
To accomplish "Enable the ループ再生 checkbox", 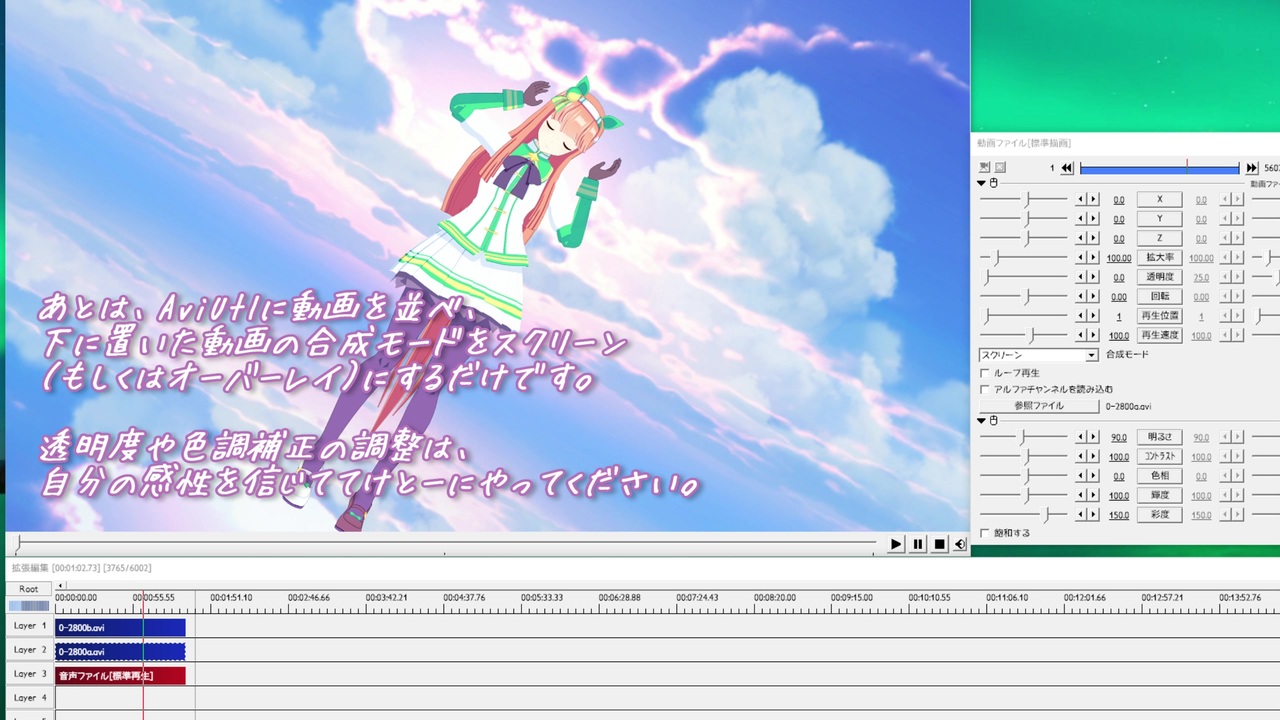I will pos(985,373).
